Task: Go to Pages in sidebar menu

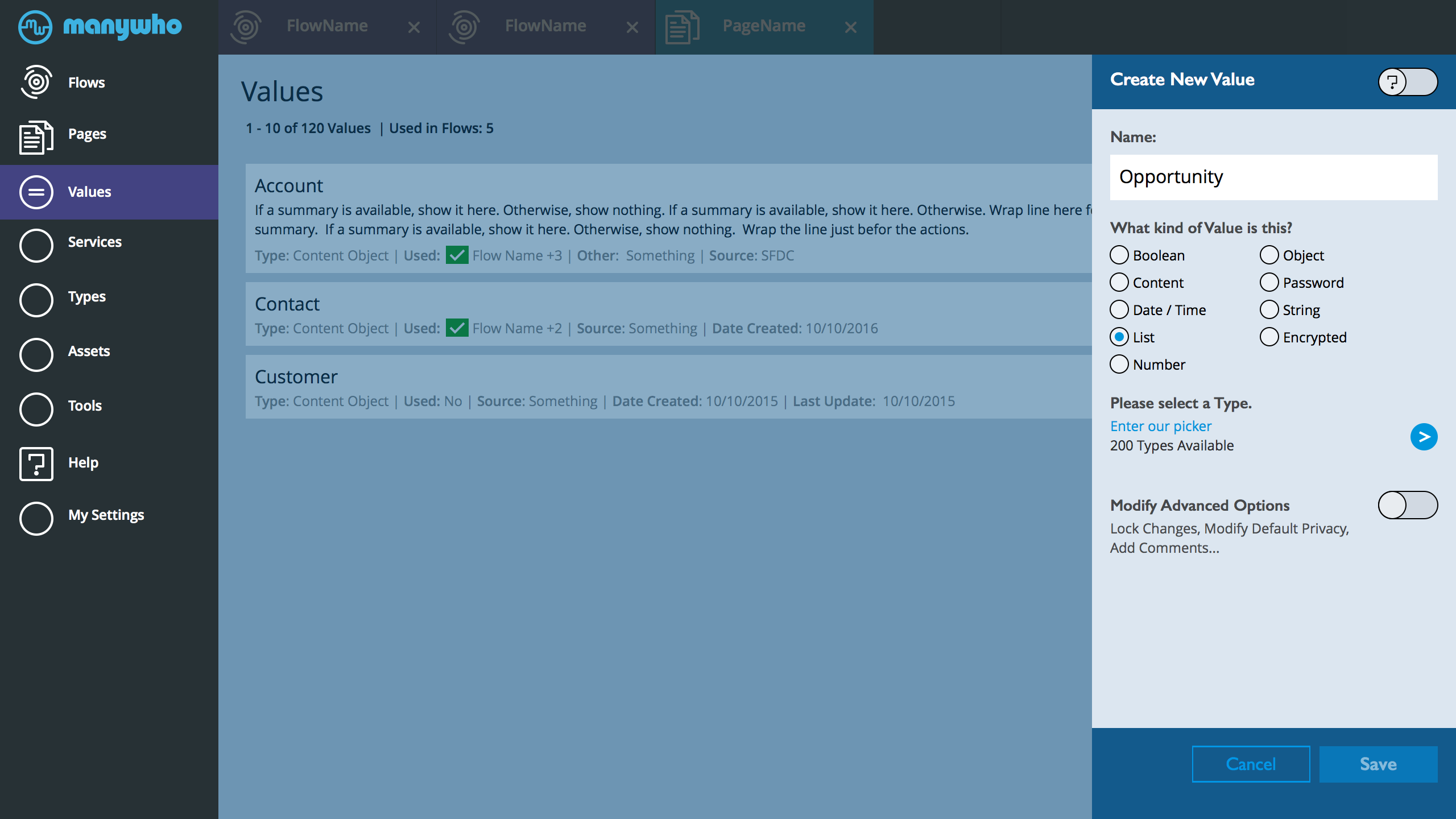Action: pyautogui.click(x=87, y=134)
